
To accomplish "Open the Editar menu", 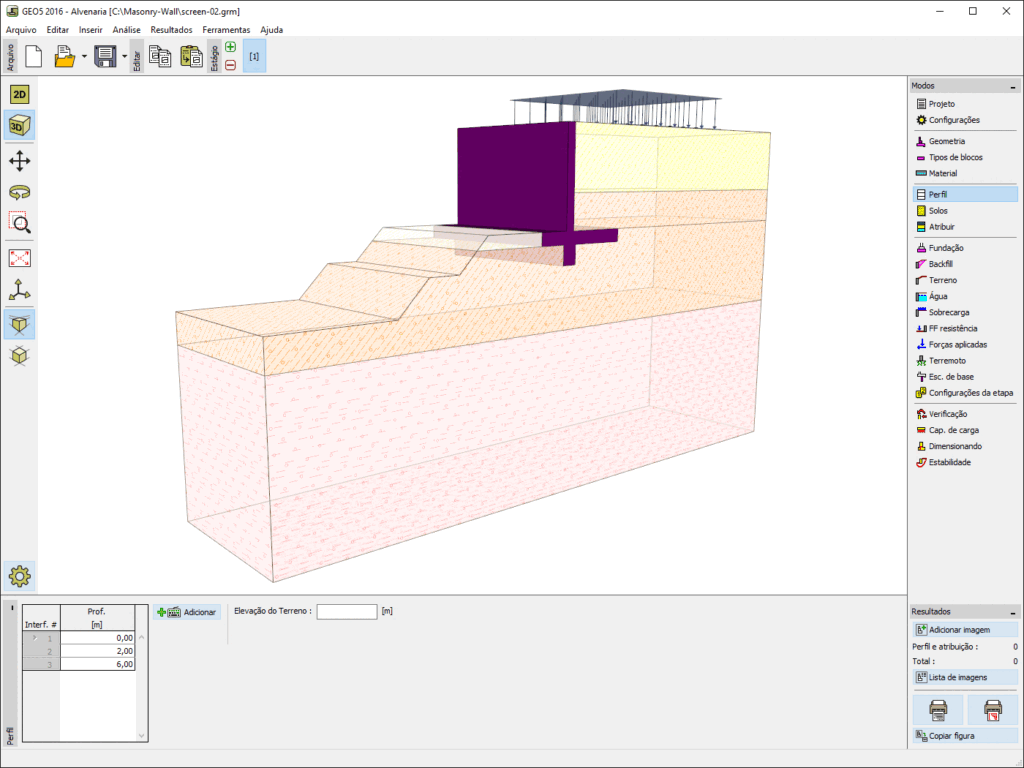I will coord(57,29).
